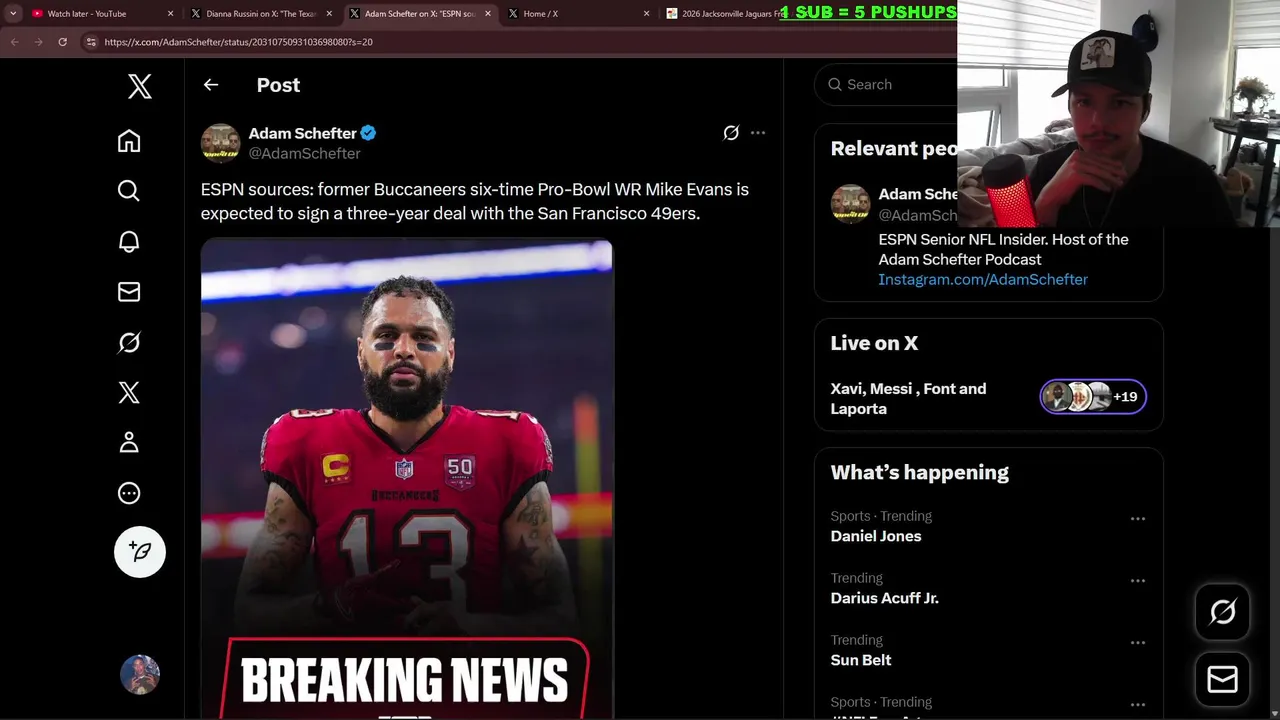Screen dimensions: 1280x720
Task: Open floating messages button at bottom right
Action: [1223, 680]
